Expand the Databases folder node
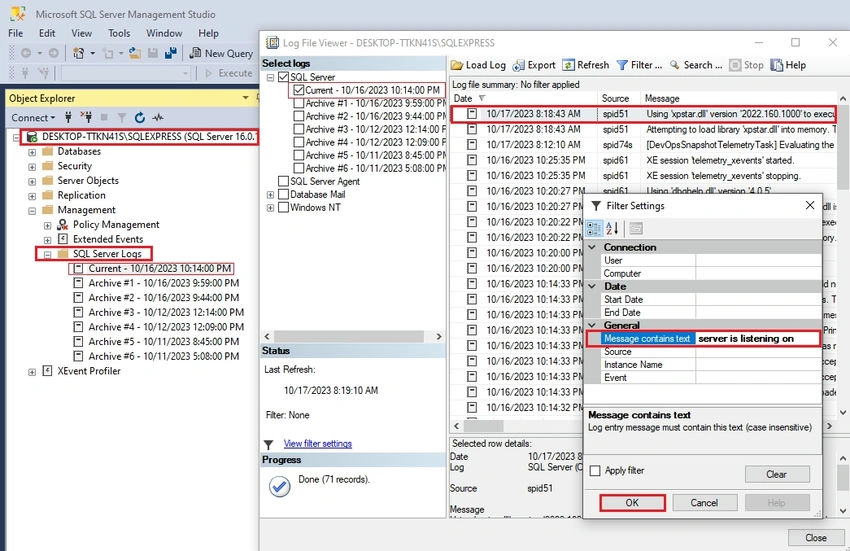 tap(32, 152)
